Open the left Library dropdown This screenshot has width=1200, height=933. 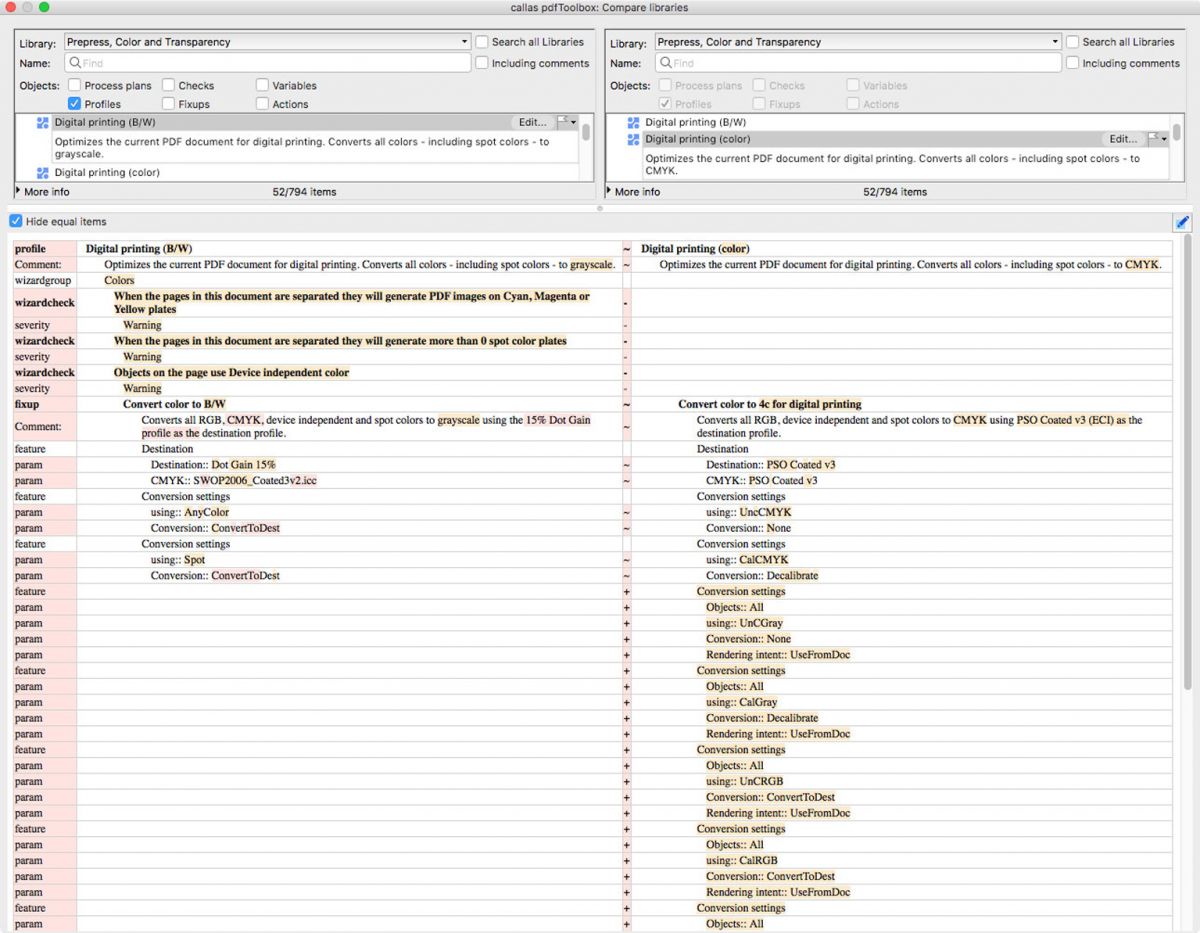[267, 42]
